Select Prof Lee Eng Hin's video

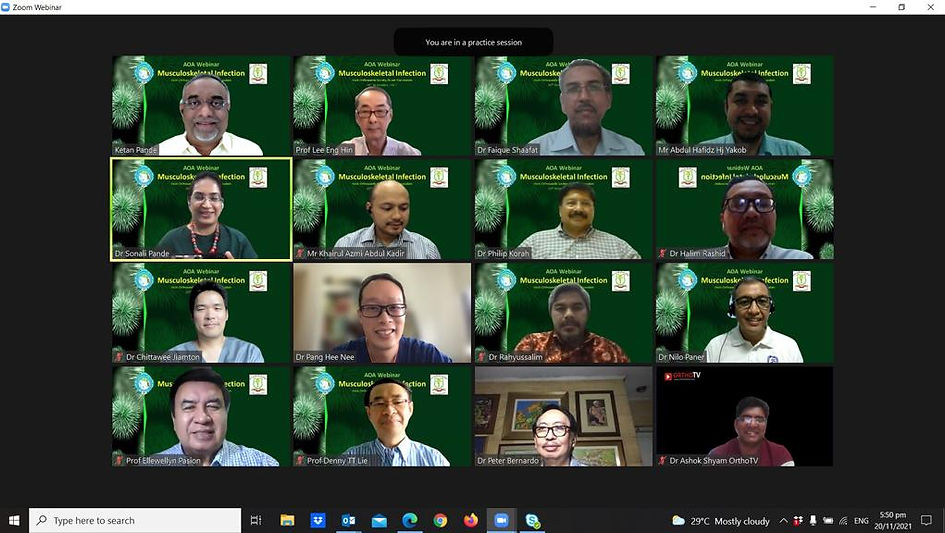[382, 106]
